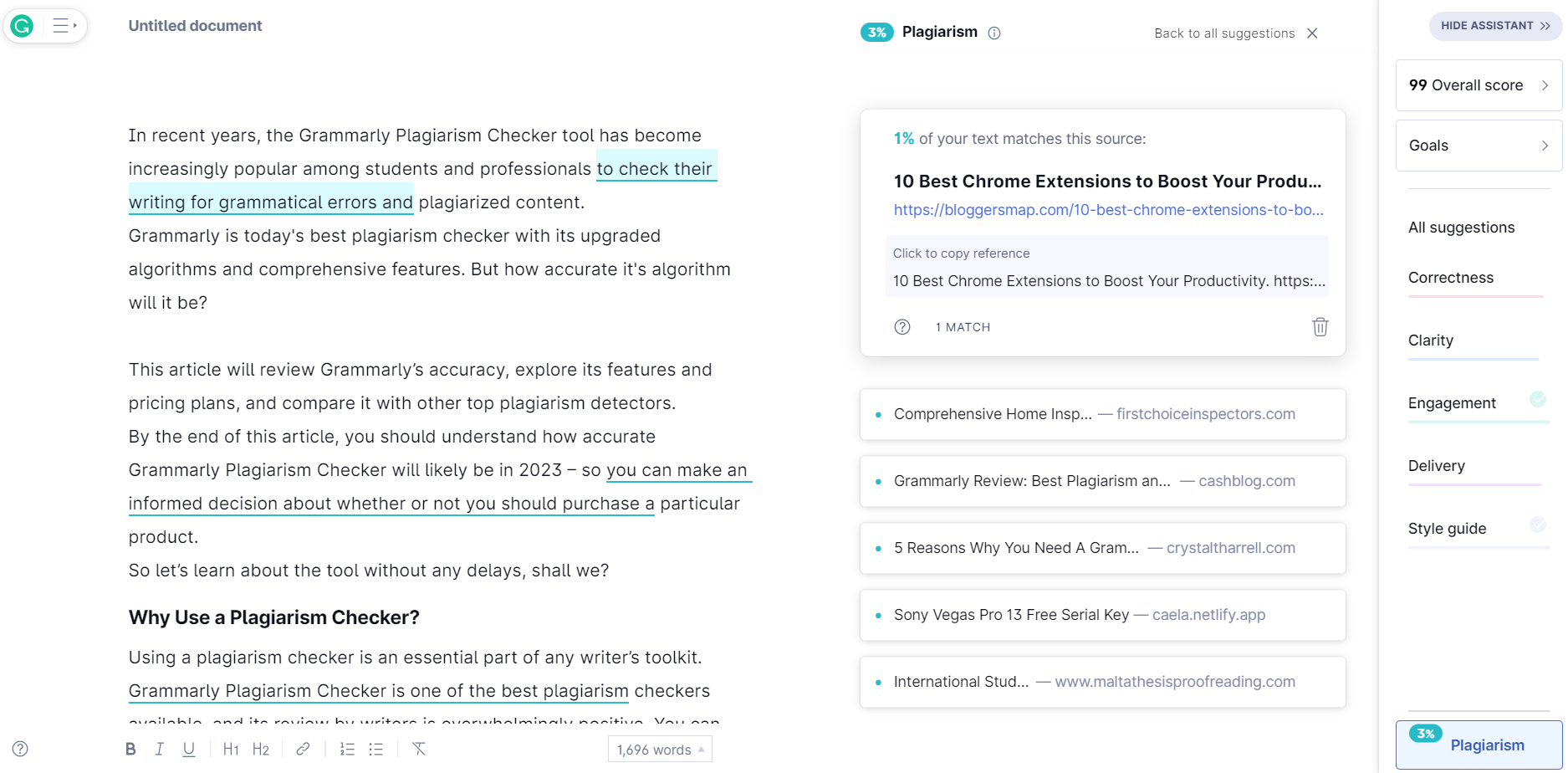Click the Engagement green checkmark icon
Viewport: 1568px width, 773px height.
point(1538,399)
